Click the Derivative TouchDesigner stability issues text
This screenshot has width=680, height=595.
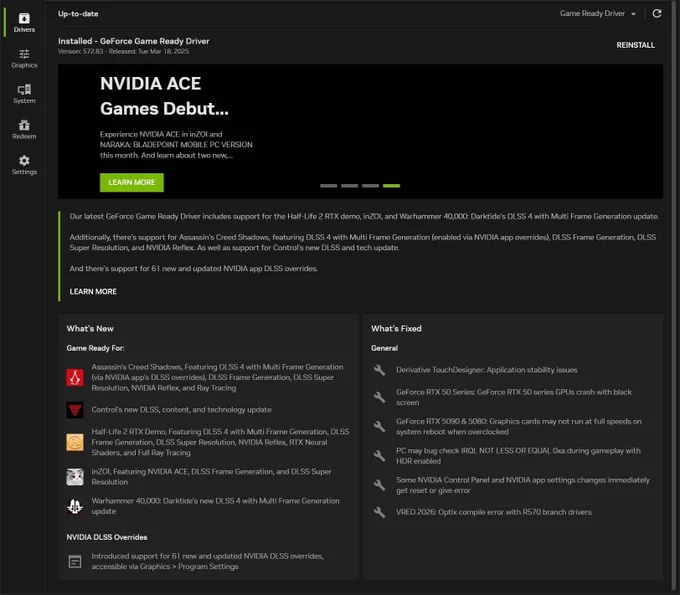pos(487,370)
